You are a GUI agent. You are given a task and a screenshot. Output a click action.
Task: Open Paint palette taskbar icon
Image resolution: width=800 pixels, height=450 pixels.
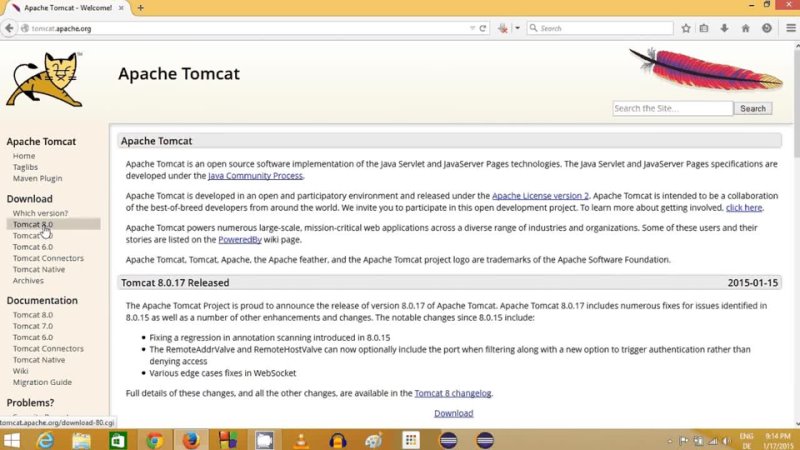[x=374, y=440]
